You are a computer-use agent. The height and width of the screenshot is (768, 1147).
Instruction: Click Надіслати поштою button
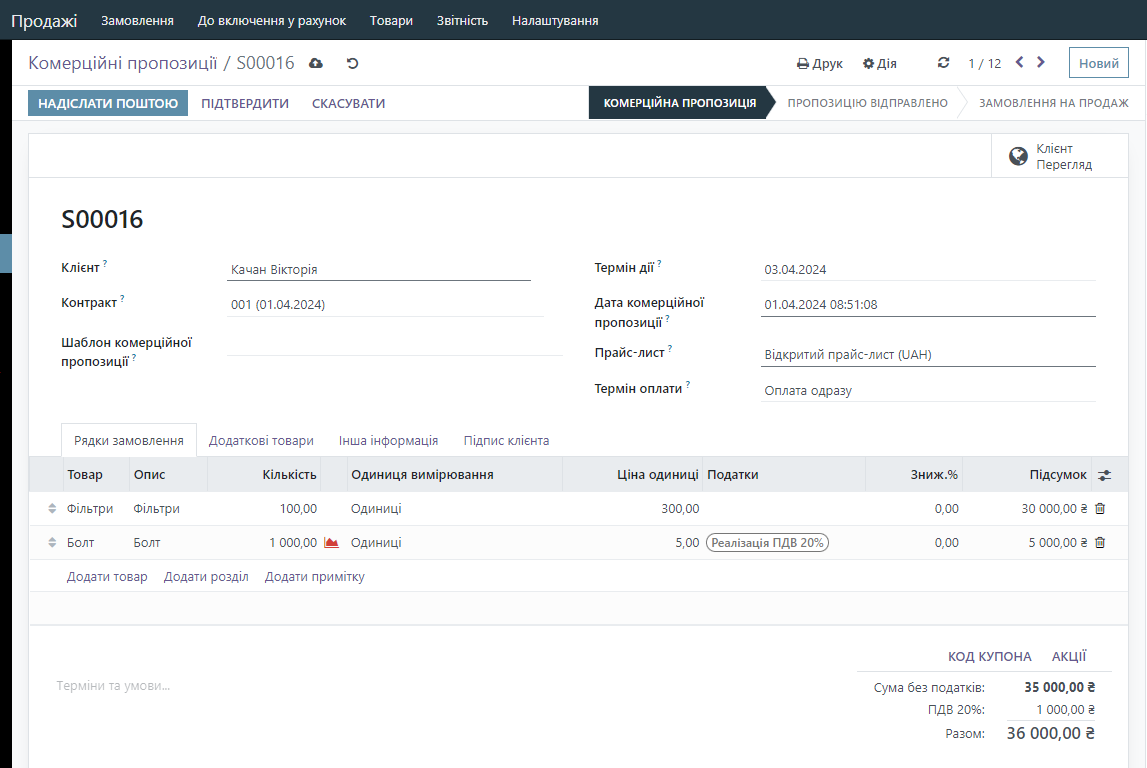coord(108,103)
